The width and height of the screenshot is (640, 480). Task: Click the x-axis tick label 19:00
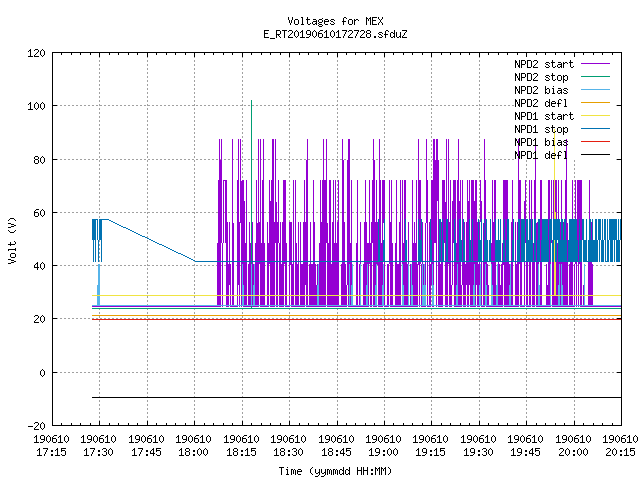pos(383,452)
